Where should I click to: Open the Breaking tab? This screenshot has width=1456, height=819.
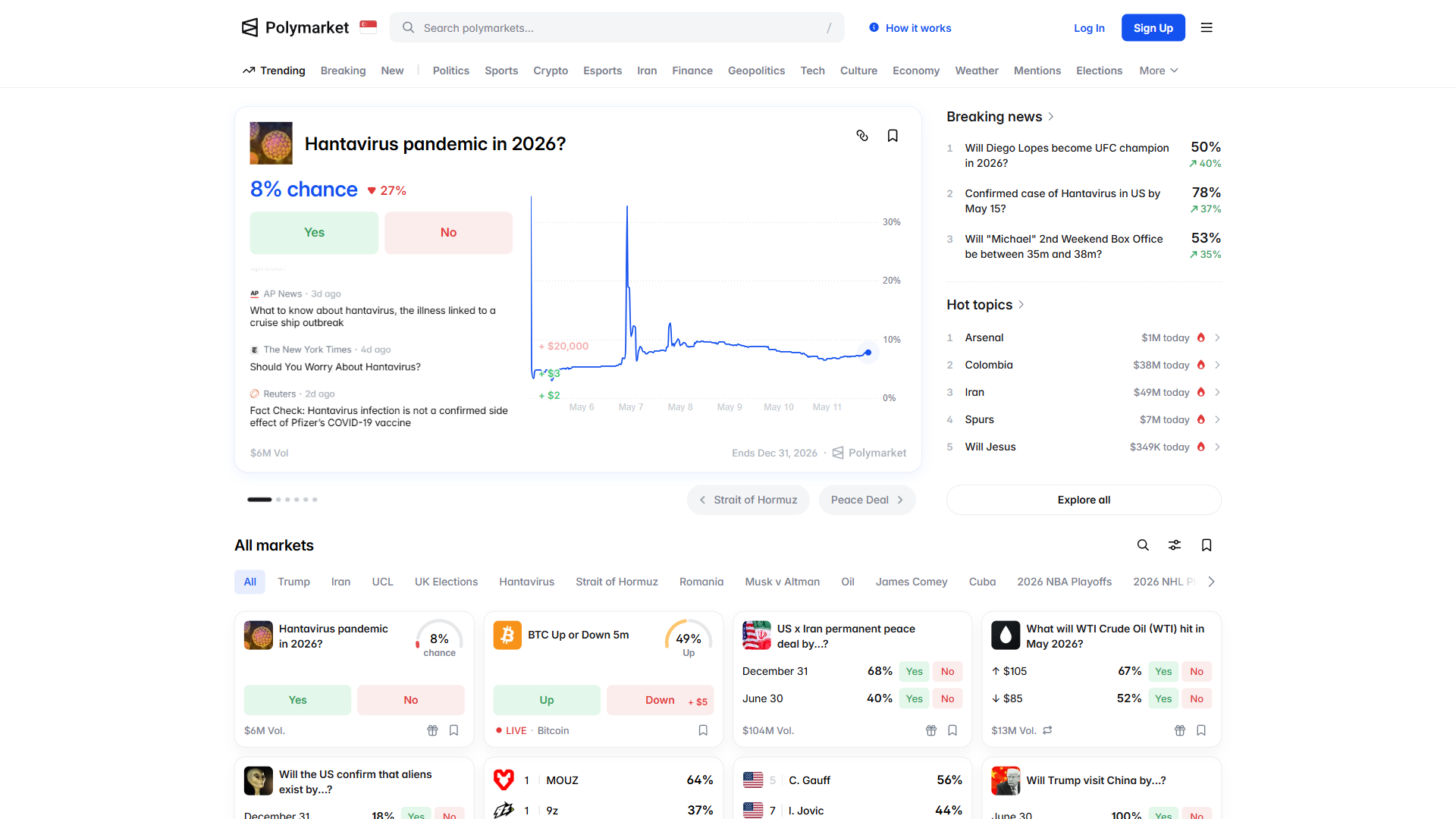(x=343, y=71)
